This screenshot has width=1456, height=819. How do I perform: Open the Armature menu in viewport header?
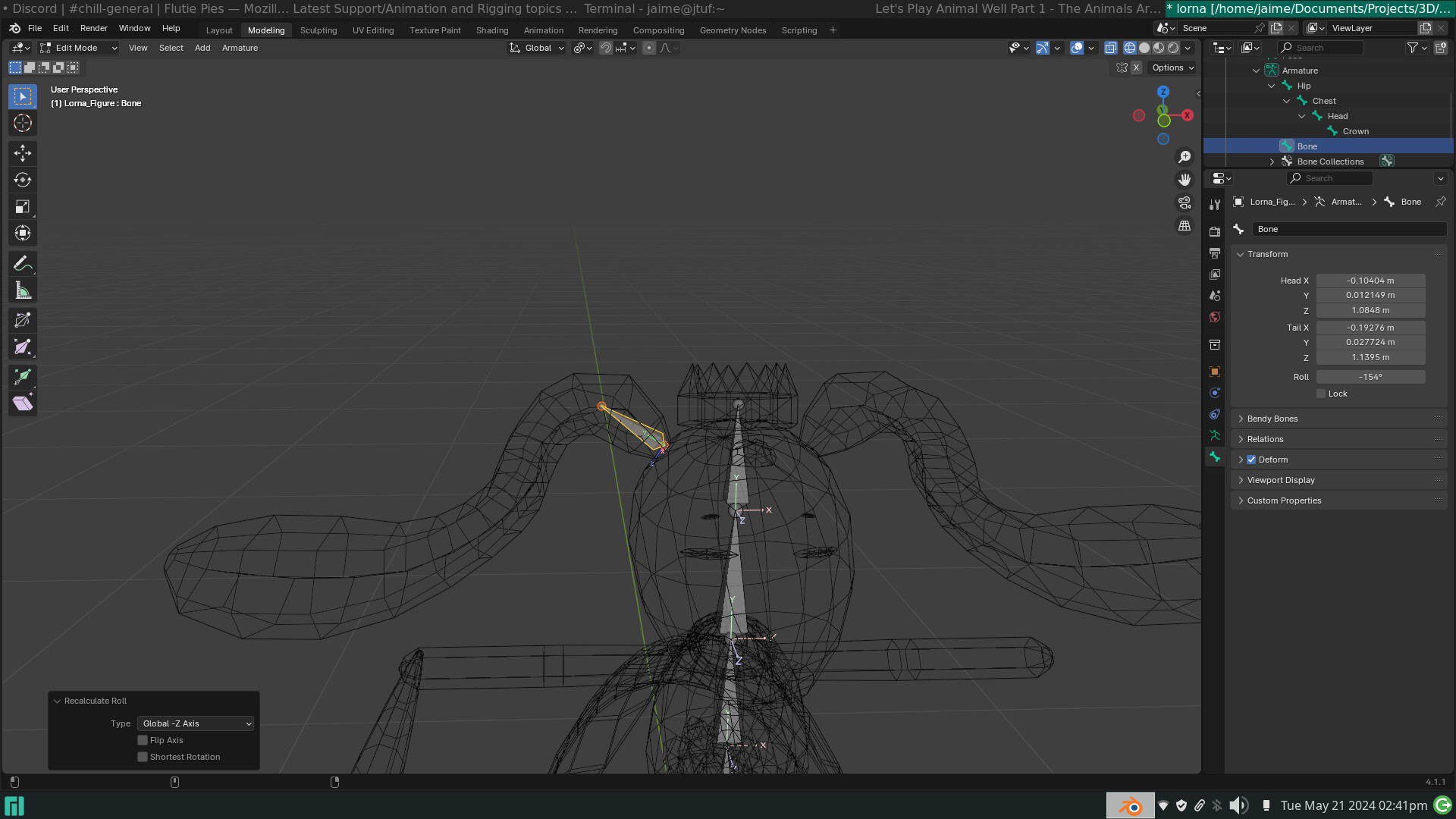(x=240, y=48)
